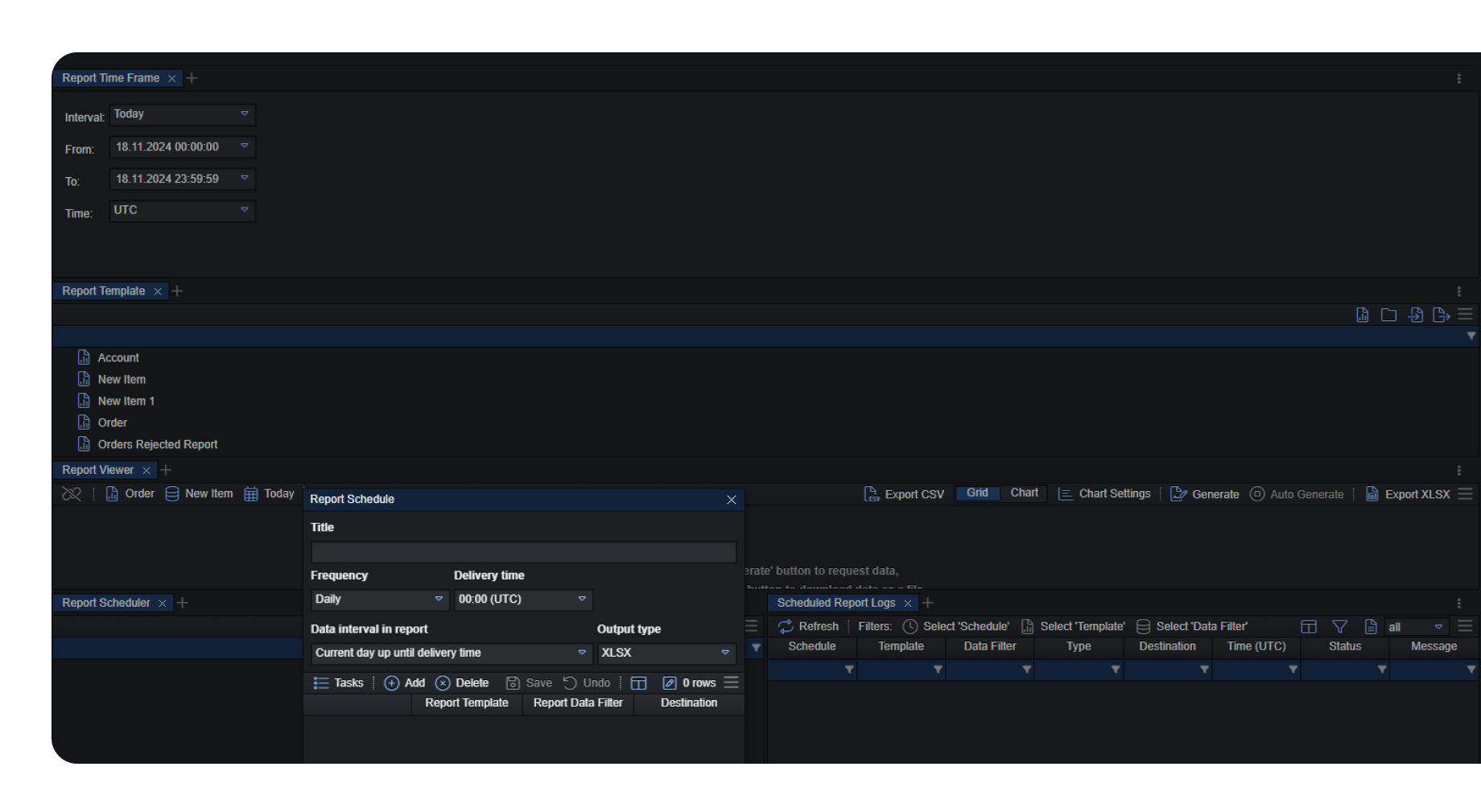
Task: Click Select 'Data Filter' filter
Action: [x=1191, y=626]
